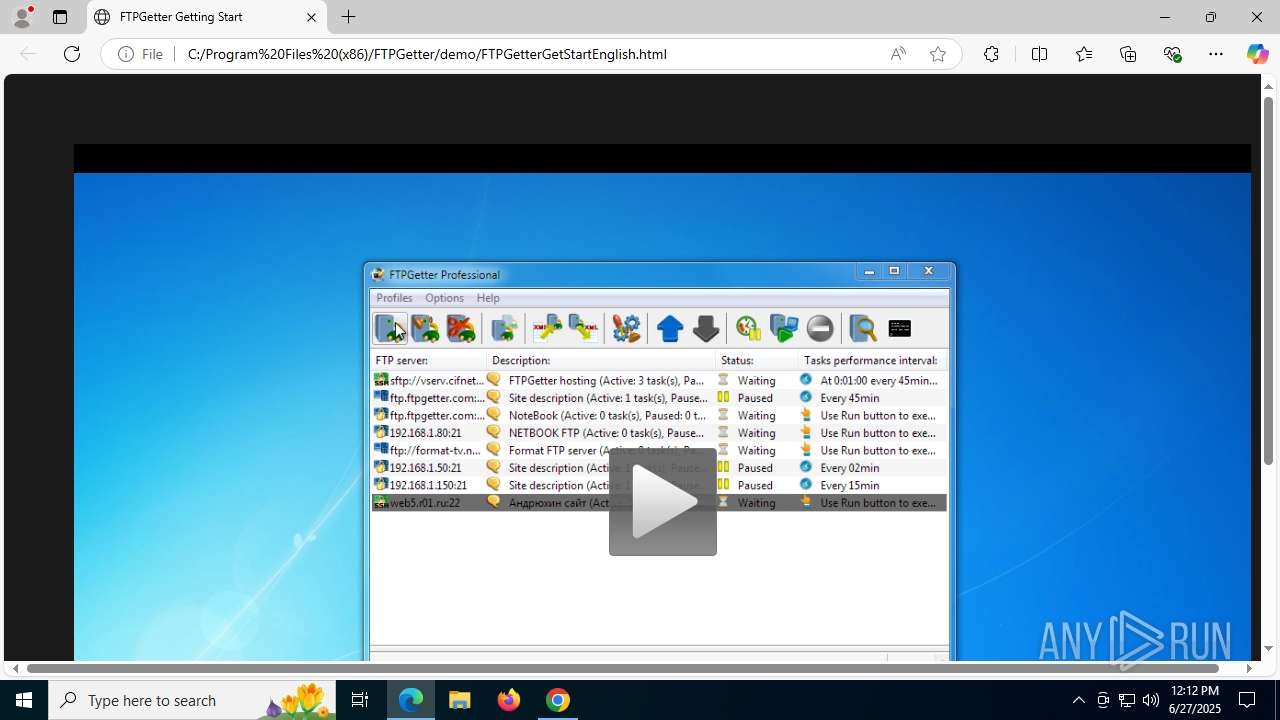Click 'FTPGetter hosting' description cell

click(x=607, y=380)
